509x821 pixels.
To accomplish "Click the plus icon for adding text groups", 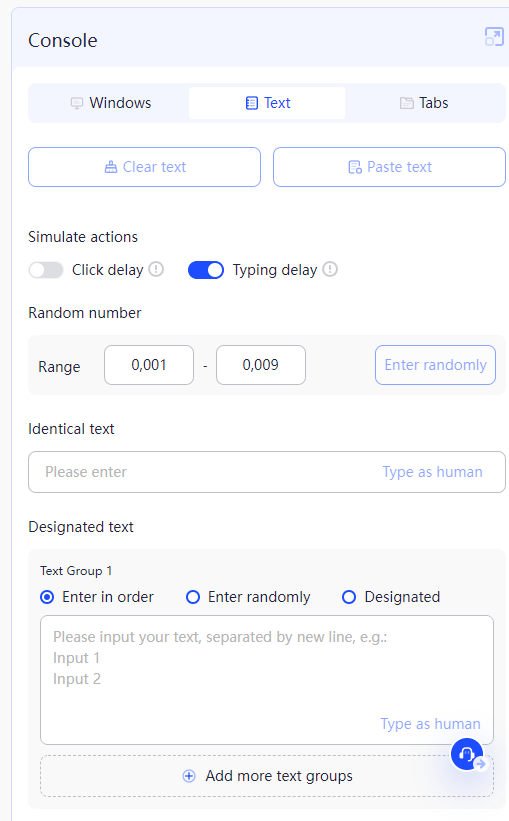I will [x=189, y=776].
